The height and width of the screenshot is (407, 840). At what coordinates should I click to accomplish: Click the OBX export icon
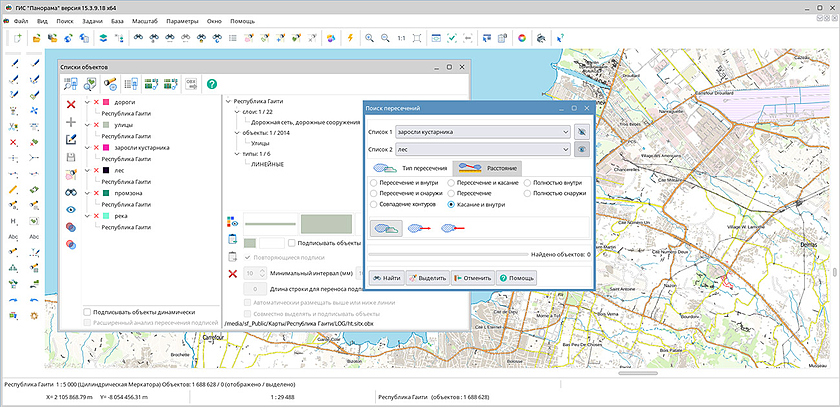[189, 85]
